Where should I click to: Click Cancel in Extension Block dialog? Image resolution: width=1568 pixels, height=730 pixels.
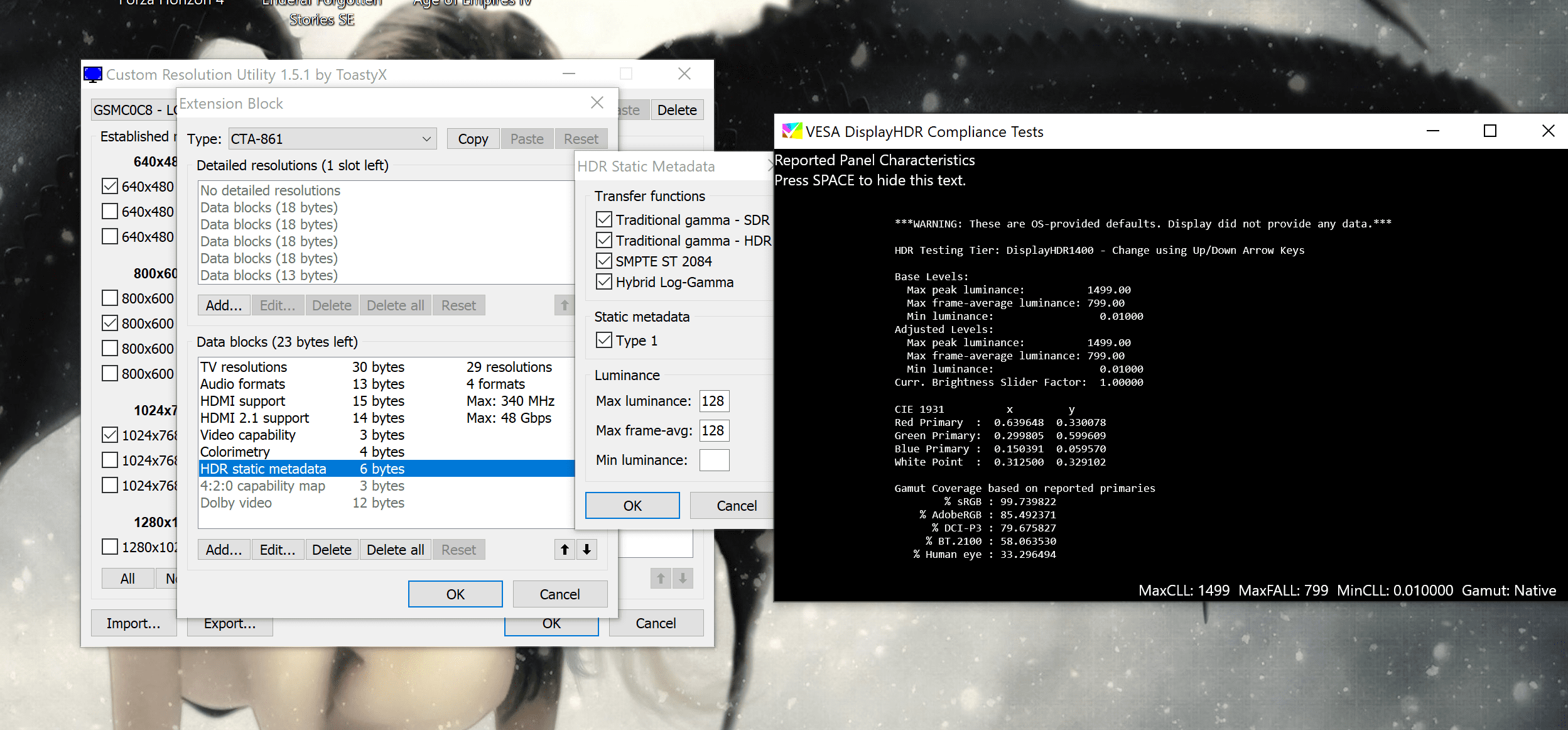pos(560,594)
